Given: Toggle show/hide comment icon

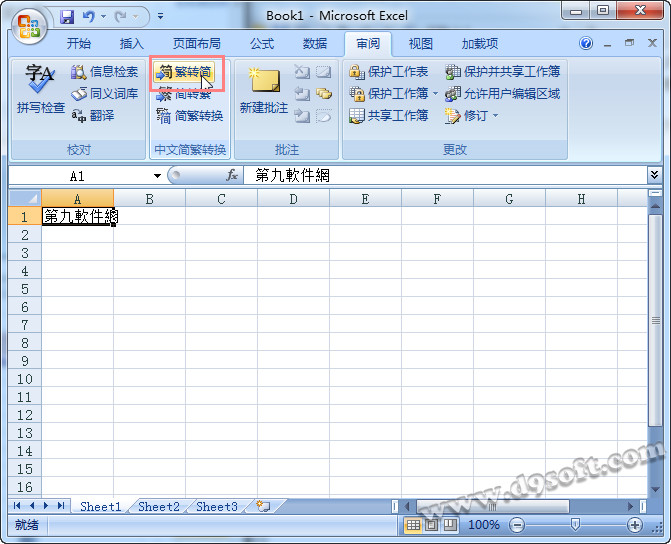Looking at the screenshot, I should pos(324,71).
